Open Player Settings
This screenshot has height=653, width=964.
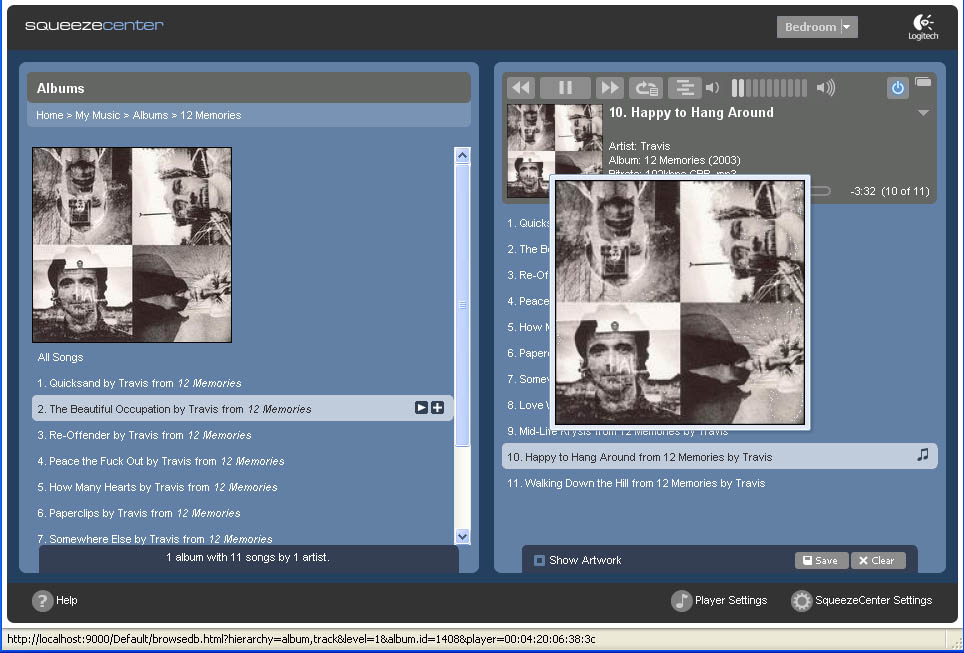click(720, 600)
